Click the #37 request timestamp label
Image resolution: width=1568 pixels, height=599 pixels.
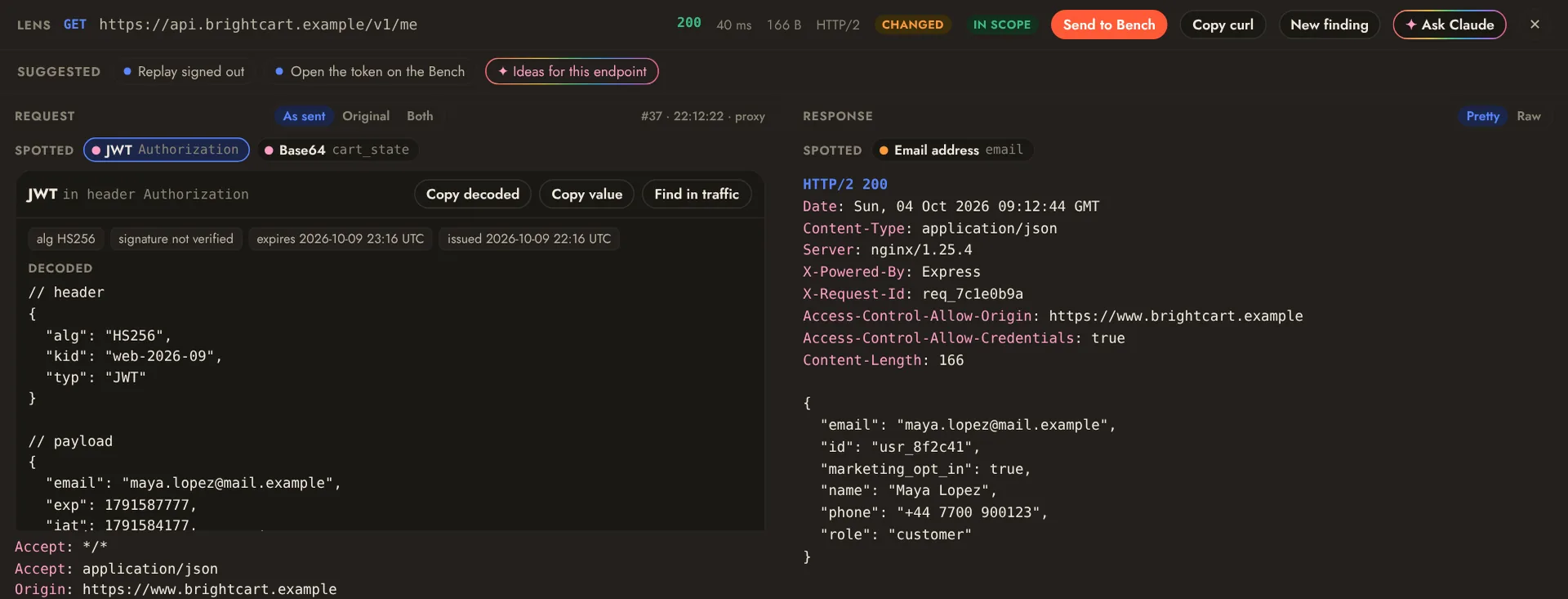pyautogui.click(x=703, y=116)
